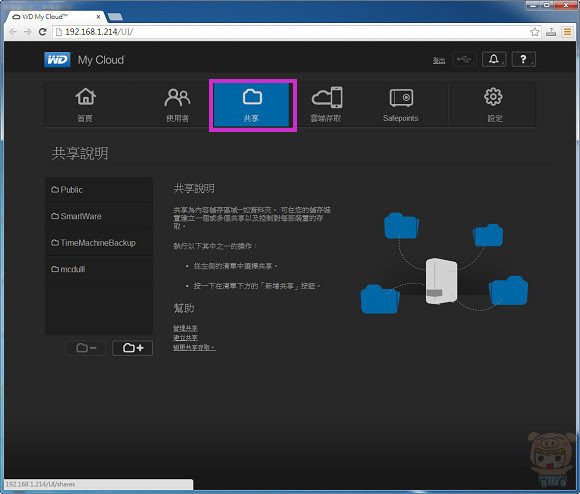Image resolution: width=580 pixels, height=494 pixels.
Task: Reload the page with refresh icon
Action: click(x=43, y=32)
